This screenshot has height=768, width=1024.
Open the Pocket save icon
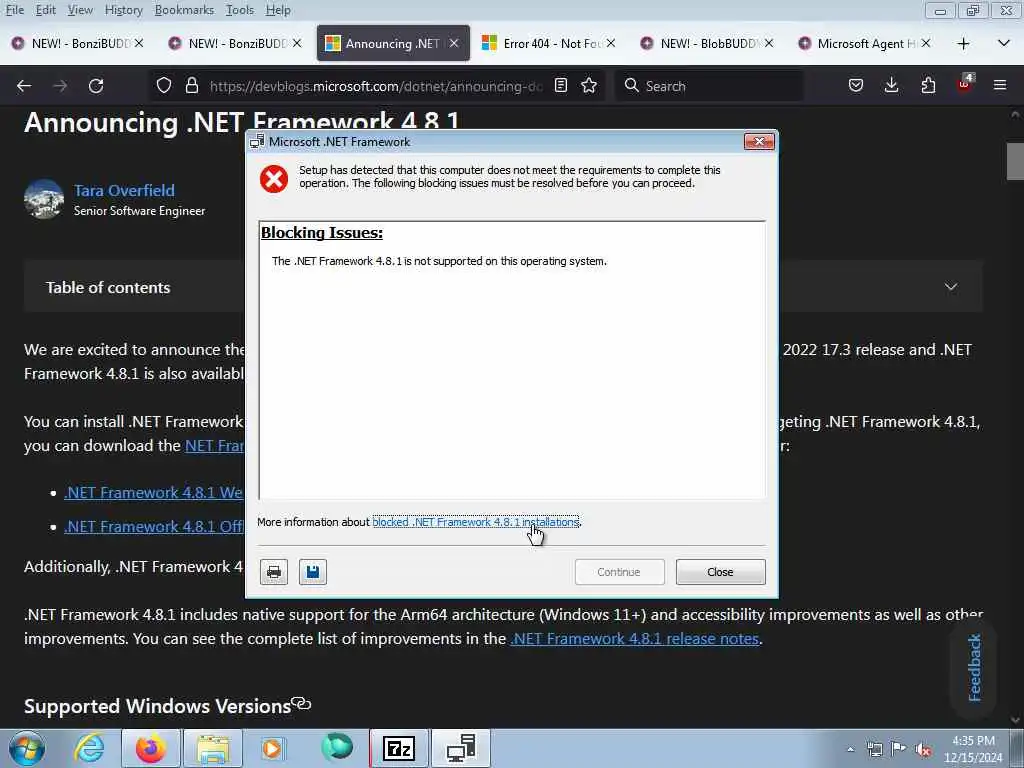pos(856,86)
